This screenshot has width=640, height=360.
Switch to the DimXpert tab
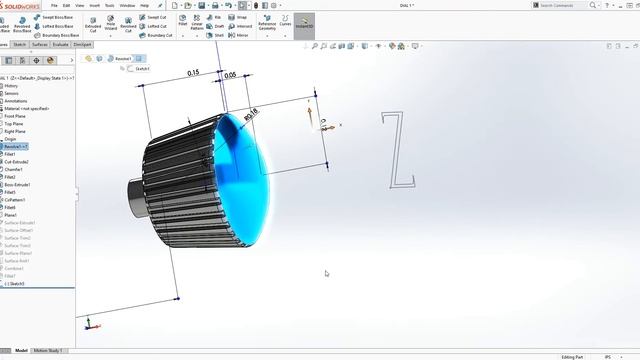coord(82,44)
